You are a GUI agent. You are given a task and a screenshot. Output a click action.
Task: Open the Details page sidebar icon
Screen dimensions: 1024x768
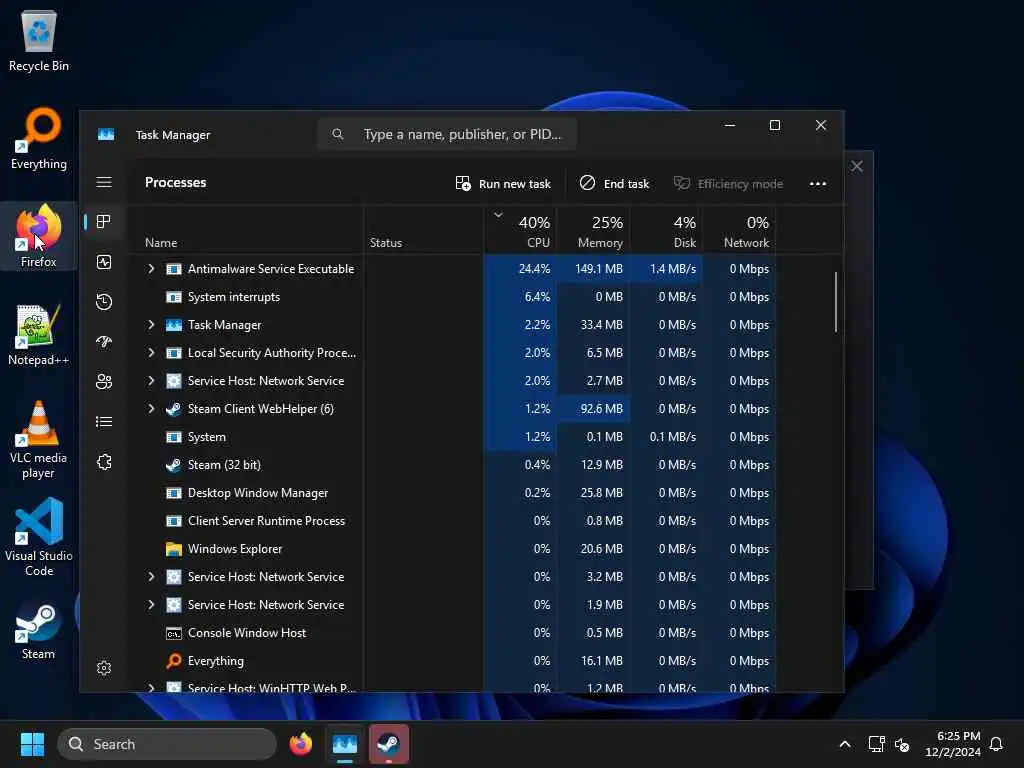(x=104, y=422)
